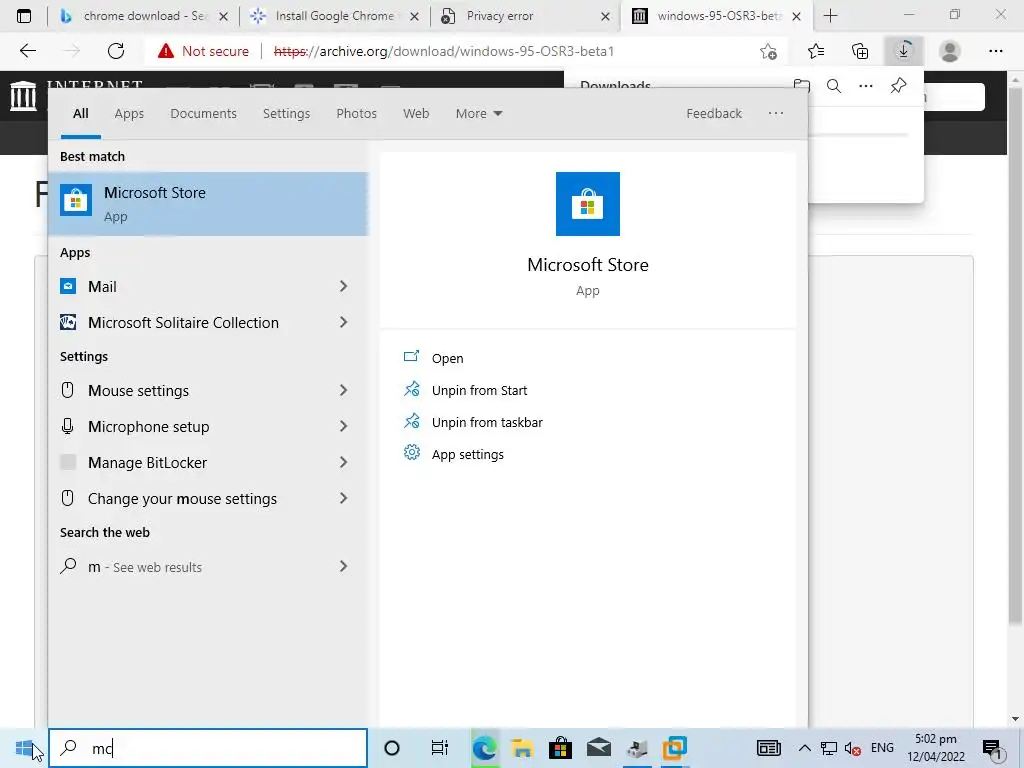The image size is (1024, 768).
Task: Click muted volume tray icon
Action: pos(852,748)
